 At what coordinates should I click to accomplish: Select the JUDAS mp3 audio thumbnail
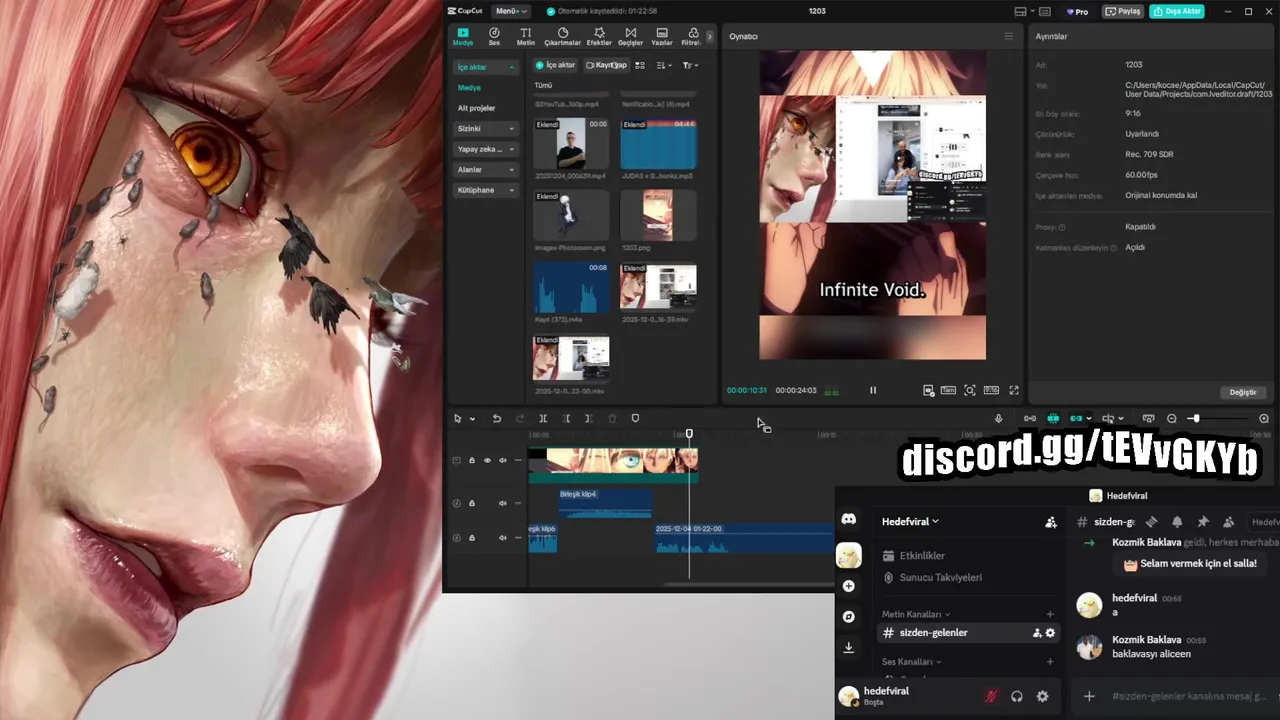point(658,144)
